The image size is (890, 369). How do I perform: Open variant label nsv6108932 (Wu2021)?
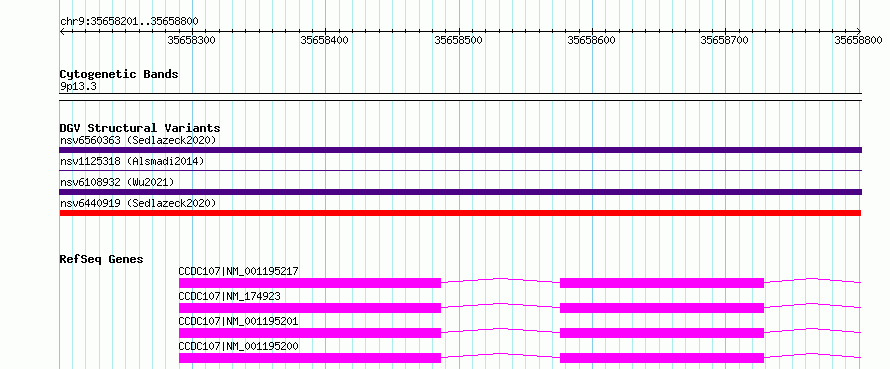click(117, 182)
